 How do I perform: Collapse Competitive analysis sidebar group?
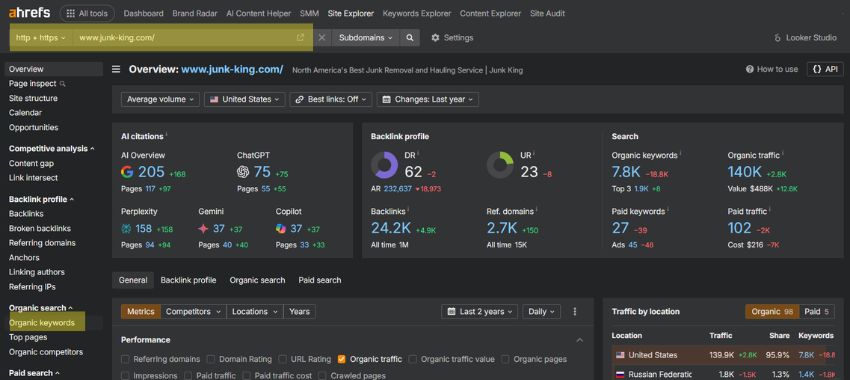click(x=51, y=149)
